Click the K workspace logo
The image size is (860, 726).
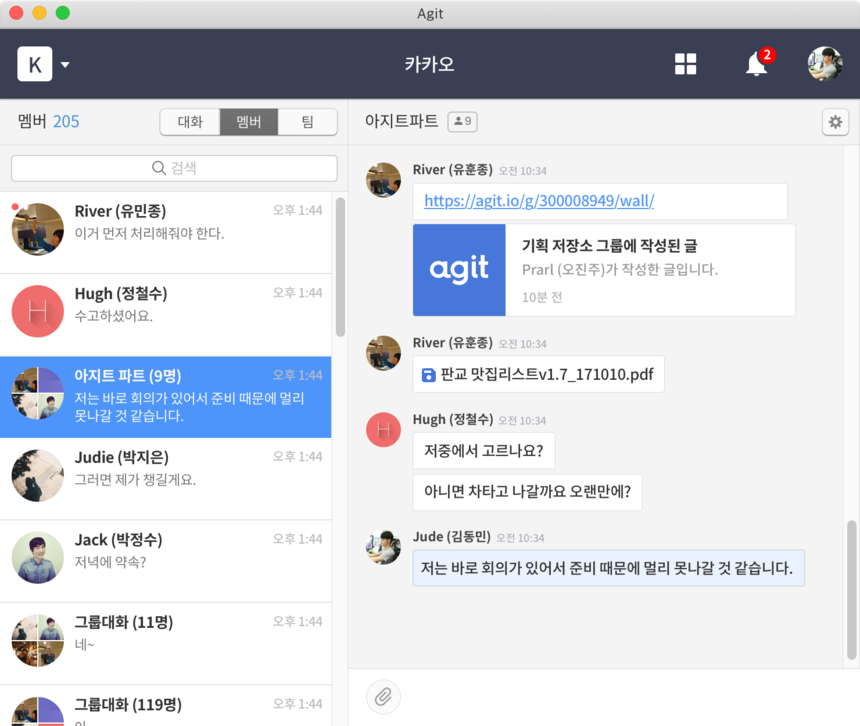pyautogui.click(x=35, y=65)
